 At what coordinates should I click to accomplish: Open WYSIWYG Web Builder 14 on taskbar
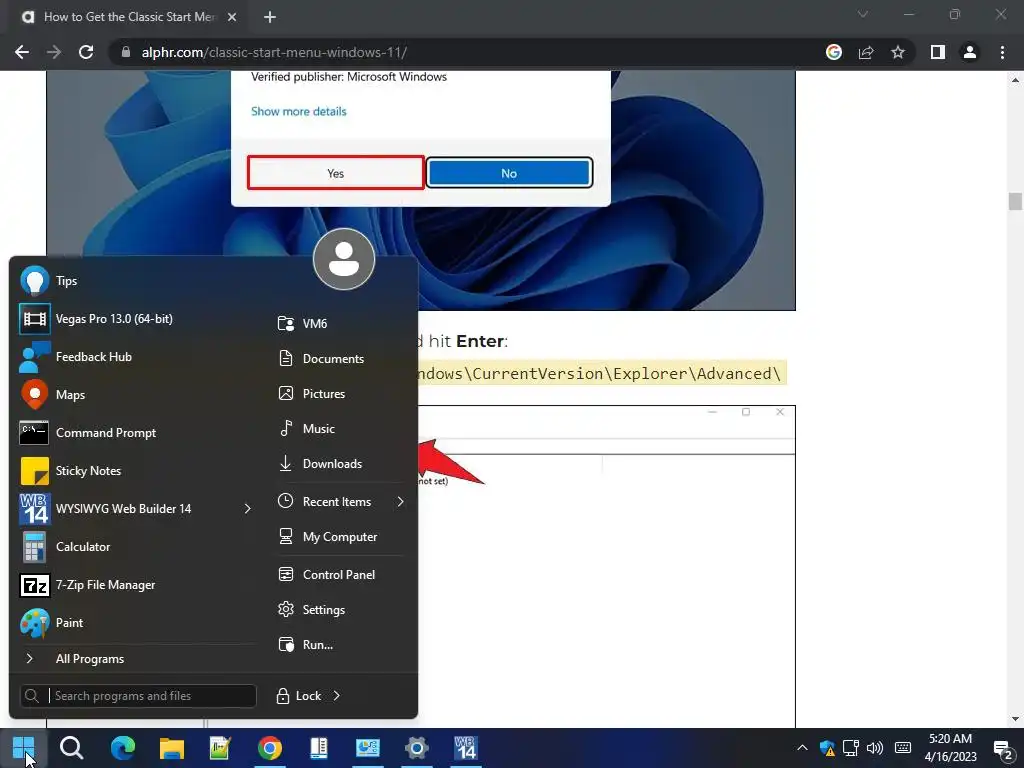(x=466, y=748)
